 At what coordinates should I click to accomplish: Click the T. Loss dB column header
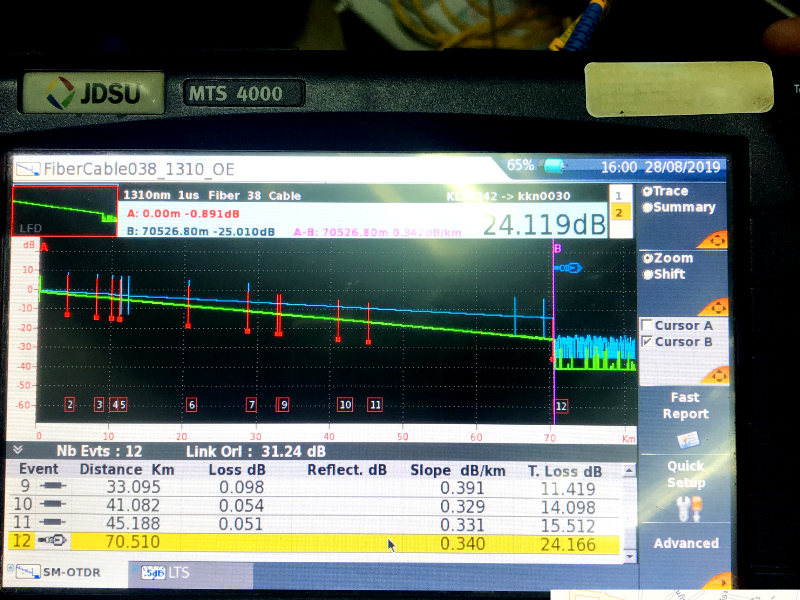565,471
